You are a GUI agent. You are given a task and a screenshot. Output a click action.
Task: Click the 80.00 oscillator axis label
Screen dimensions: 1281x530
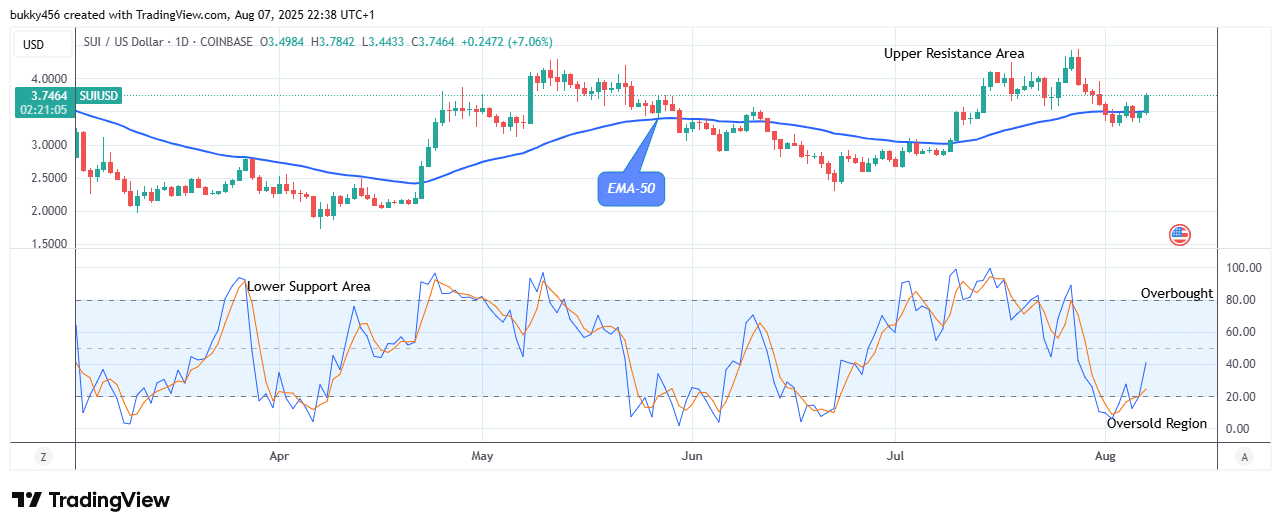click(x=1240, y=300)
